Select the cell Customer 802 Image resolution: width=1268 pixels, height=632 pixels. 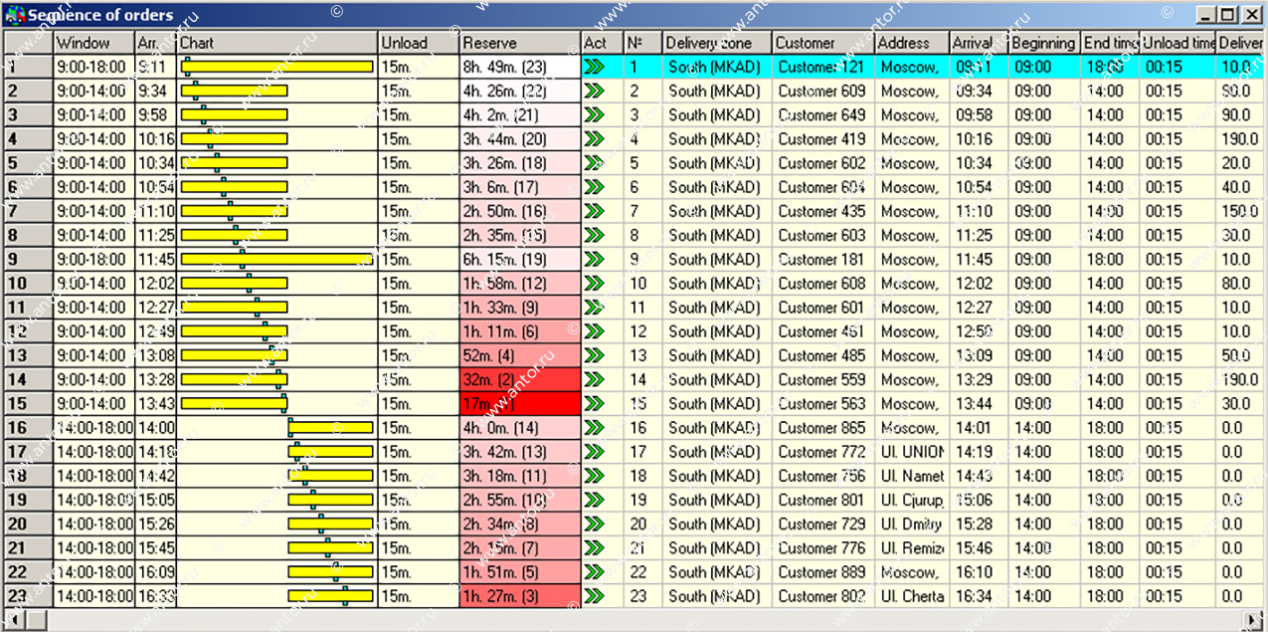pos(823,595)
